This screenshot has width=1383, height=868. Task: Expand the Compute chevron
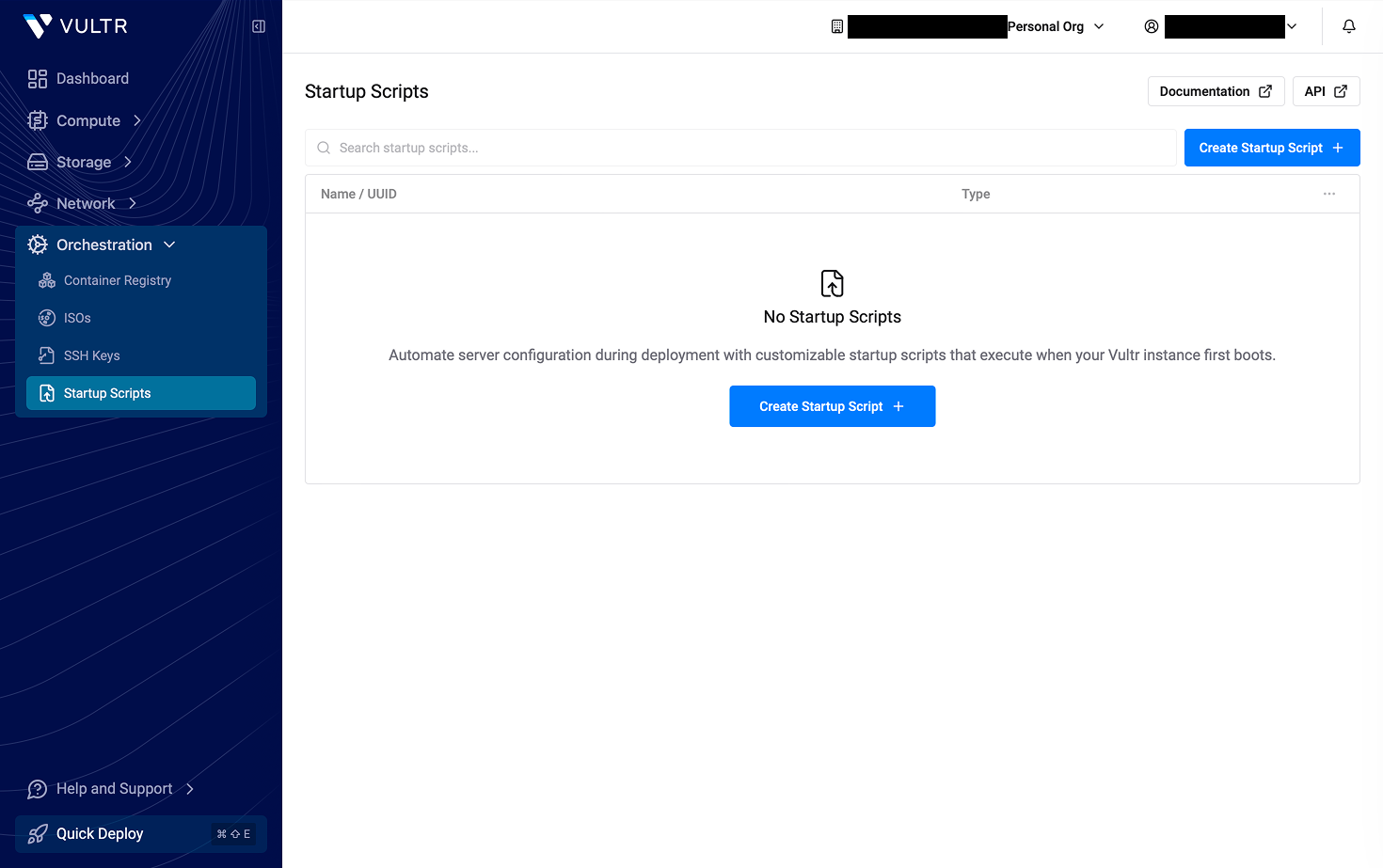tap(137, 120)
